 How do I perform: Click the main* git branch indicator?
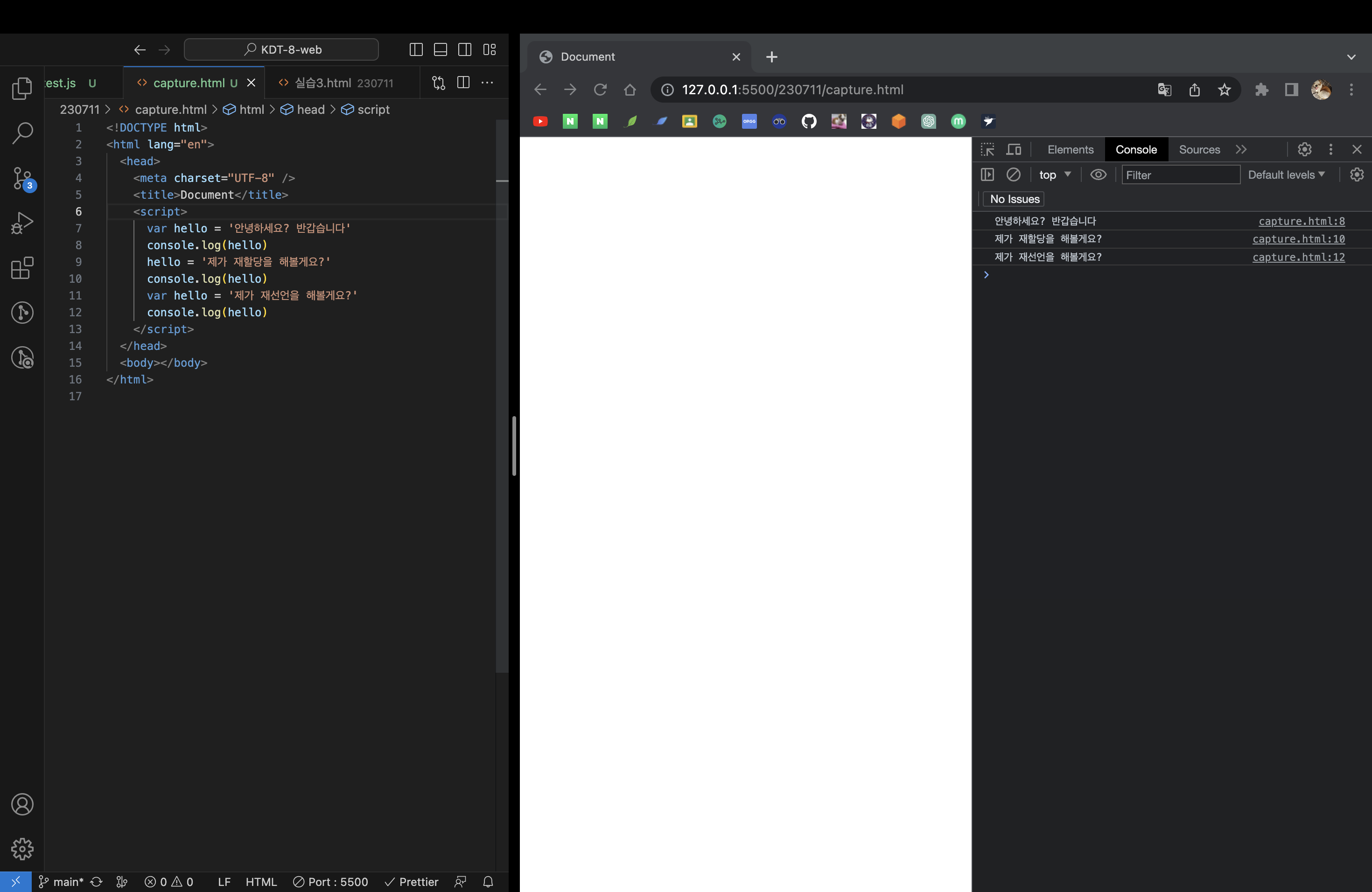point(61,882)
